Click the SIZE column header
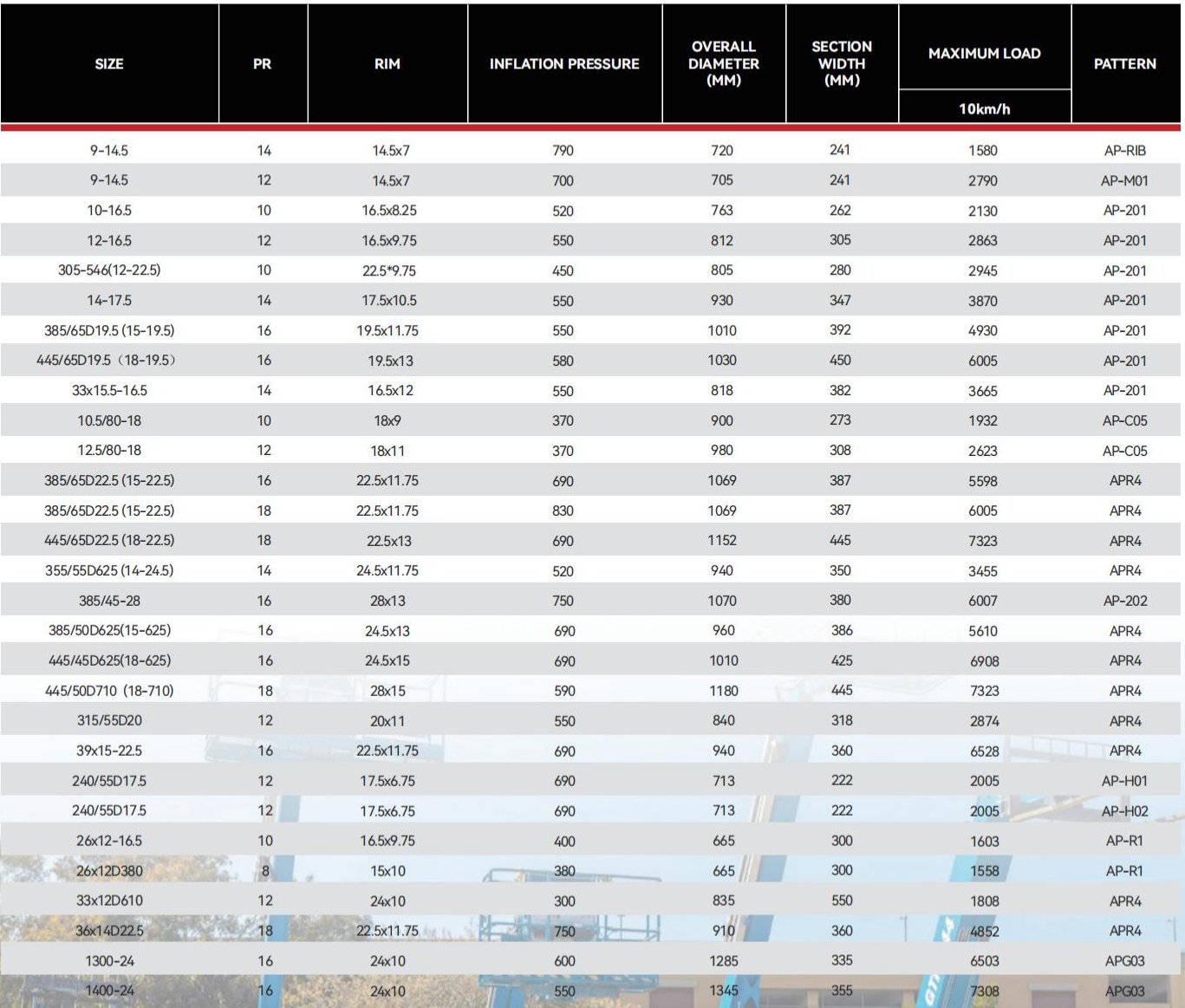1185x1008 pixels. [109, 64]
